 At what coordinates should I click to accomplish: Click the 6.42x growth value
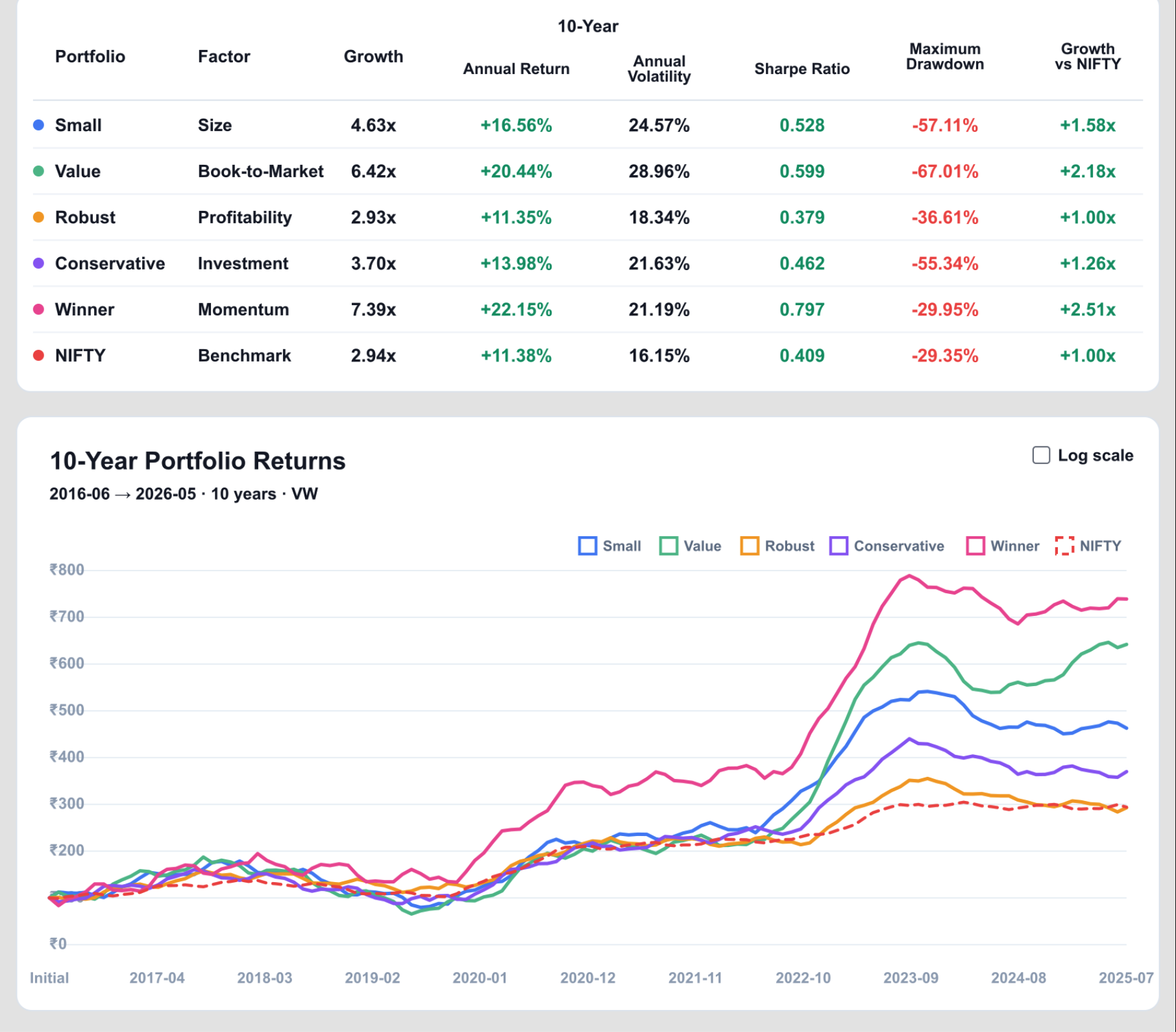click(373, 171)
